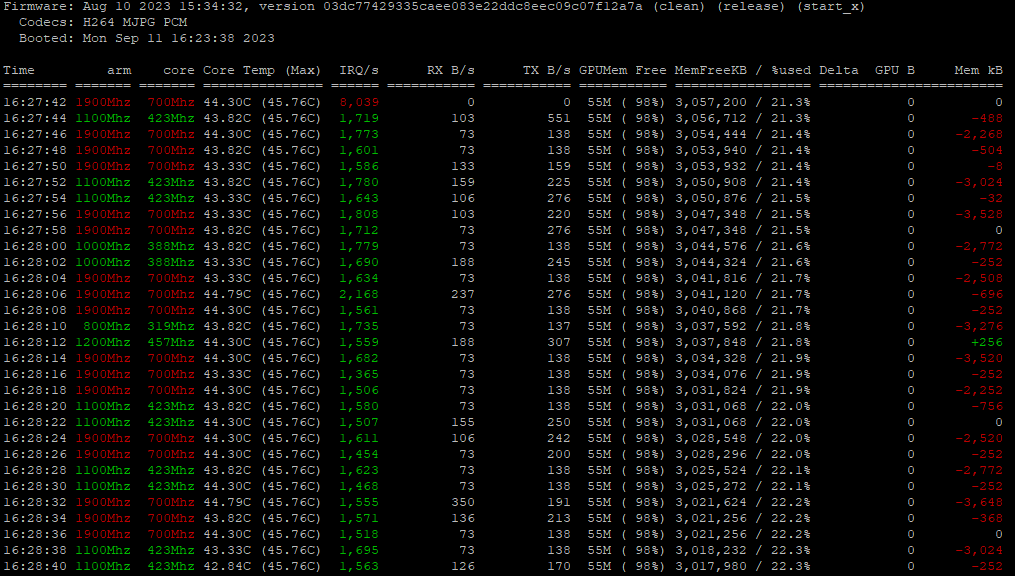
Task: Click the 551 TX bytes value
Action: 558,119
